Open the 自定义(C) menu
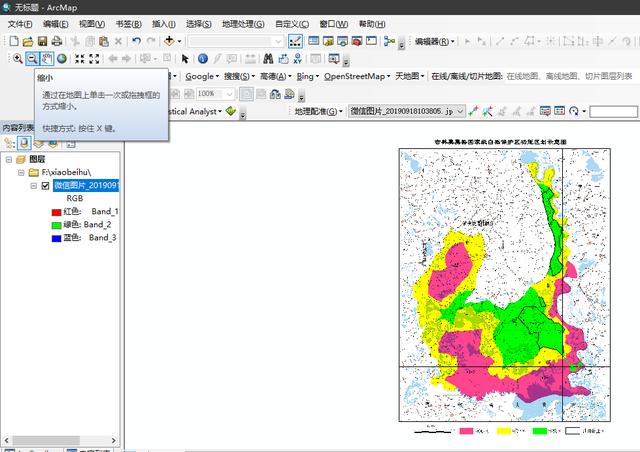Image resolution: width=640 pixels, height=452 pixels. pyautogui.click(x=292, y=24)
